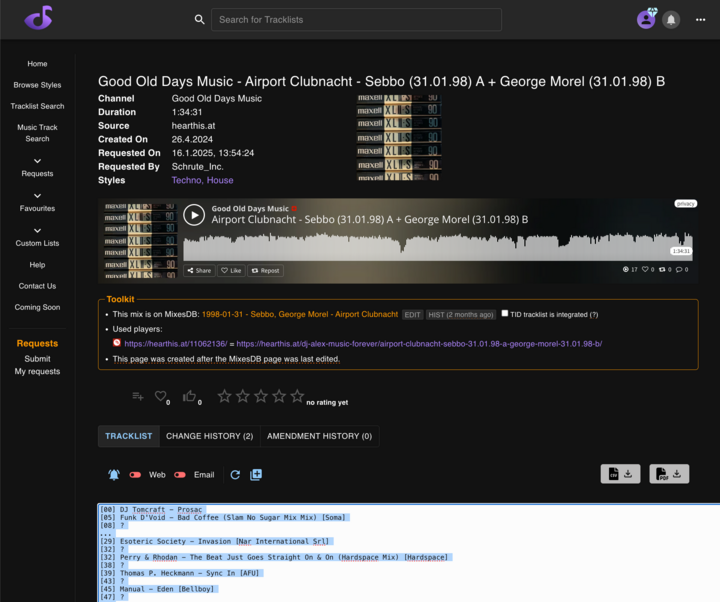Rate the tracklist four stars

pos(279,396)
